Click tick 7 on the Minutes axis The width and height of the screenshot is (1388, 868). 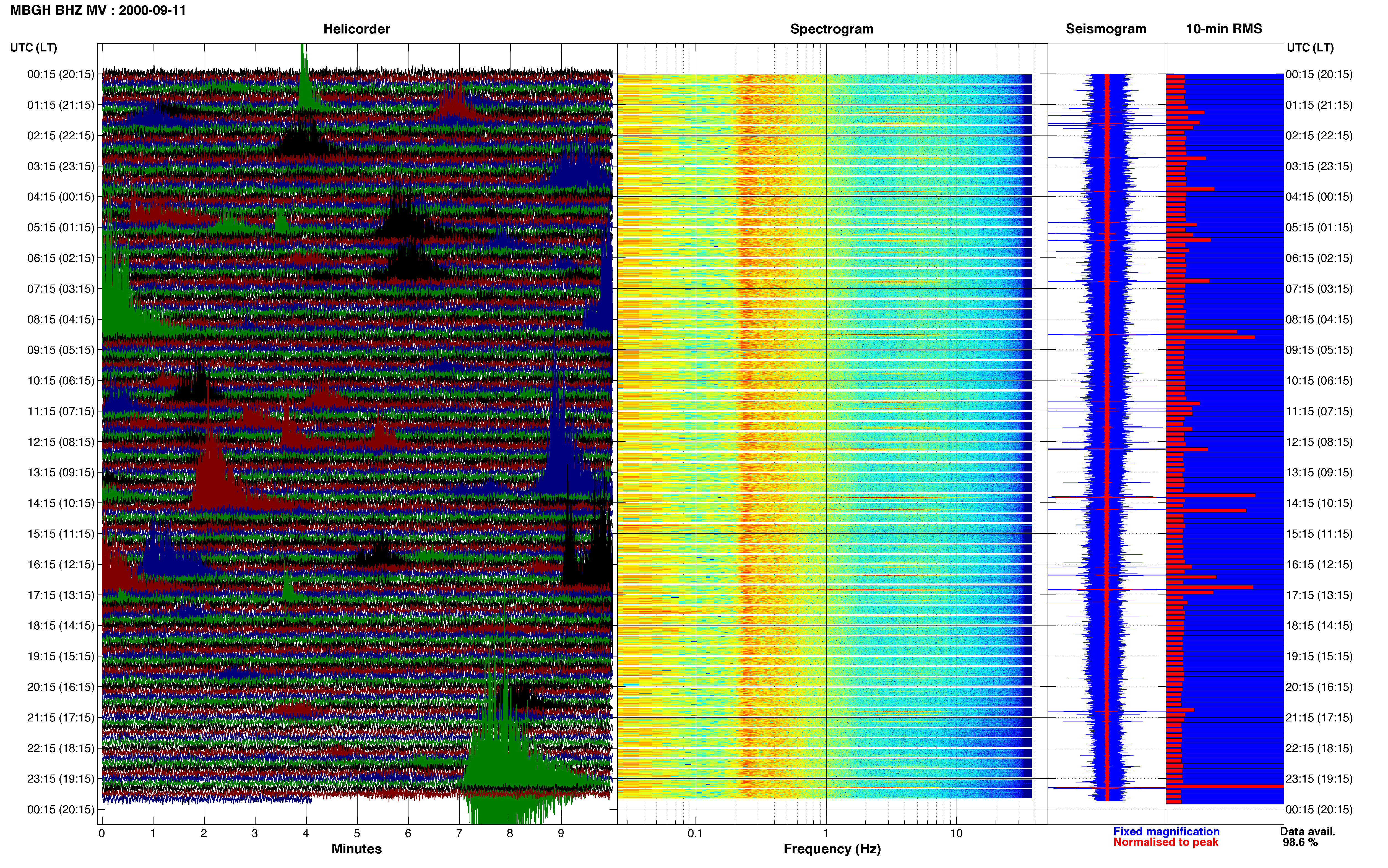point(459,833)
